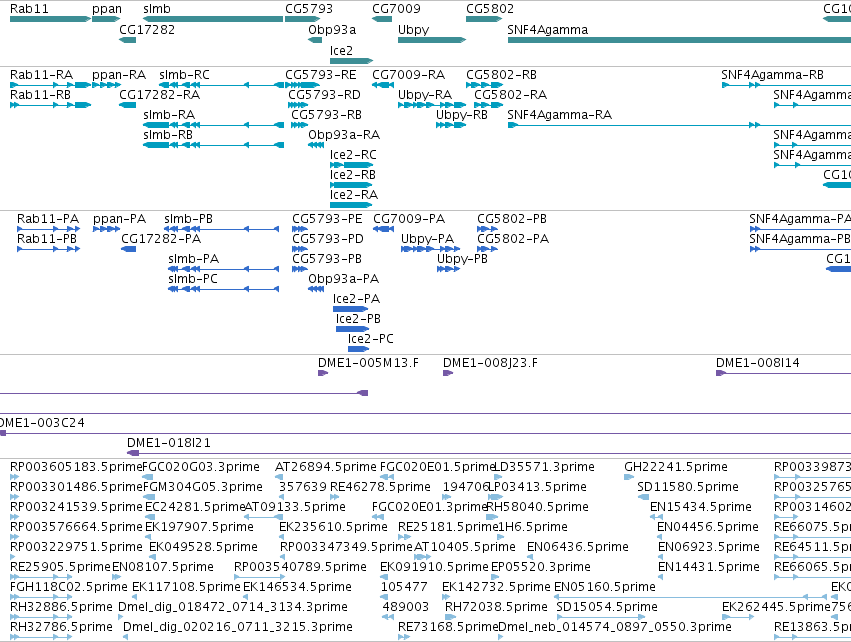Click EST FGH118C02.5prime
The width and height of the screenshot is (851, 642).
pyautogui.click(x=69, y=587)
